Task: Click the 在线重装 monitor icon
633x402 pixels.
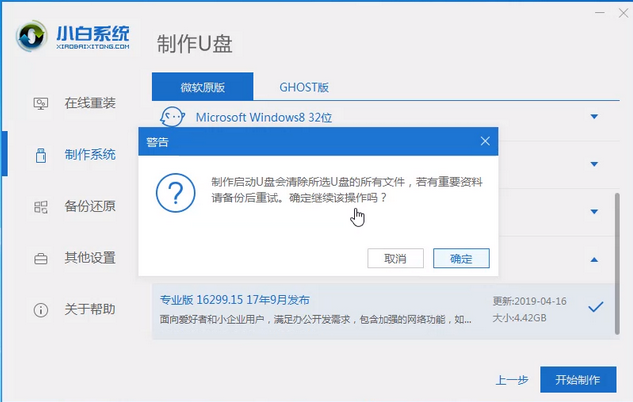Action: click(x=41, y=103)
